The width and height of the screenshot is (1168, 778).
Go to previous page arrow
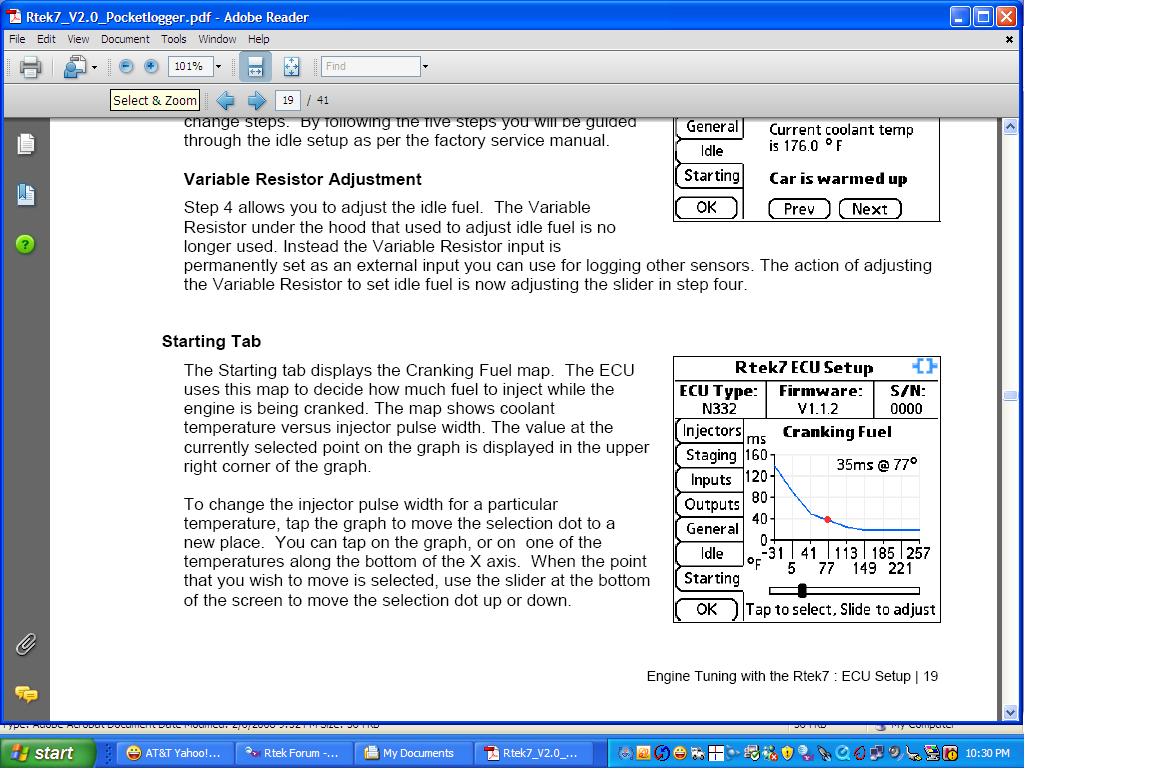[226, 100]
